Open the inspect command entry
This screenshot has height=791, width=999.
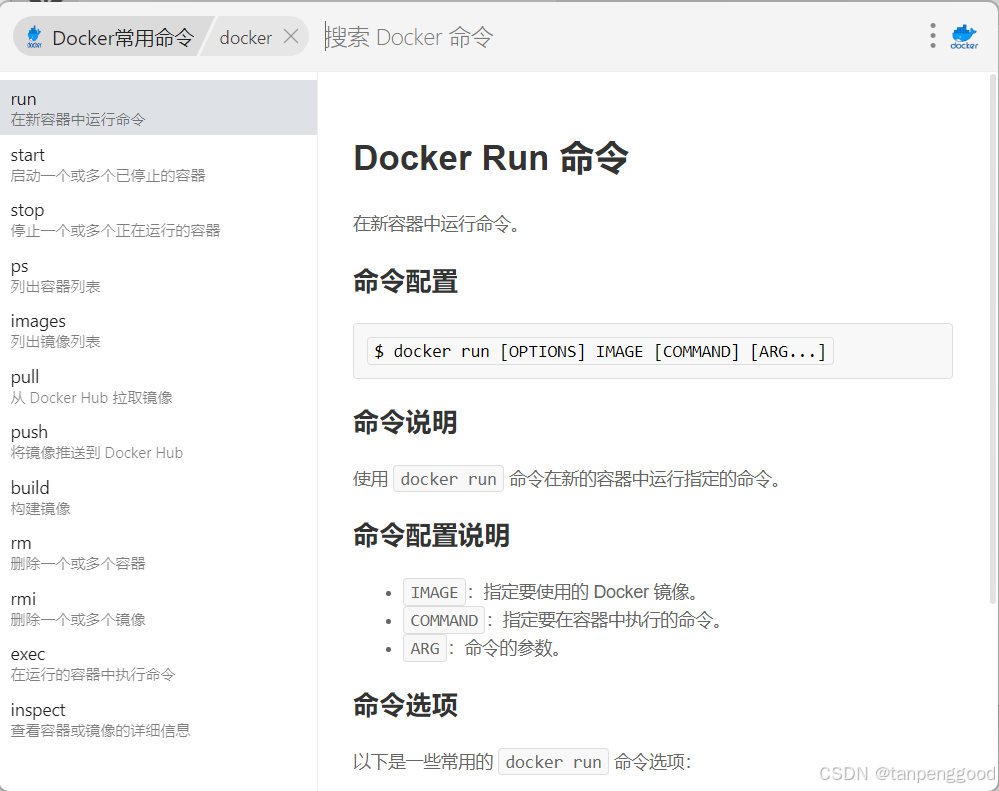[159, 719]
